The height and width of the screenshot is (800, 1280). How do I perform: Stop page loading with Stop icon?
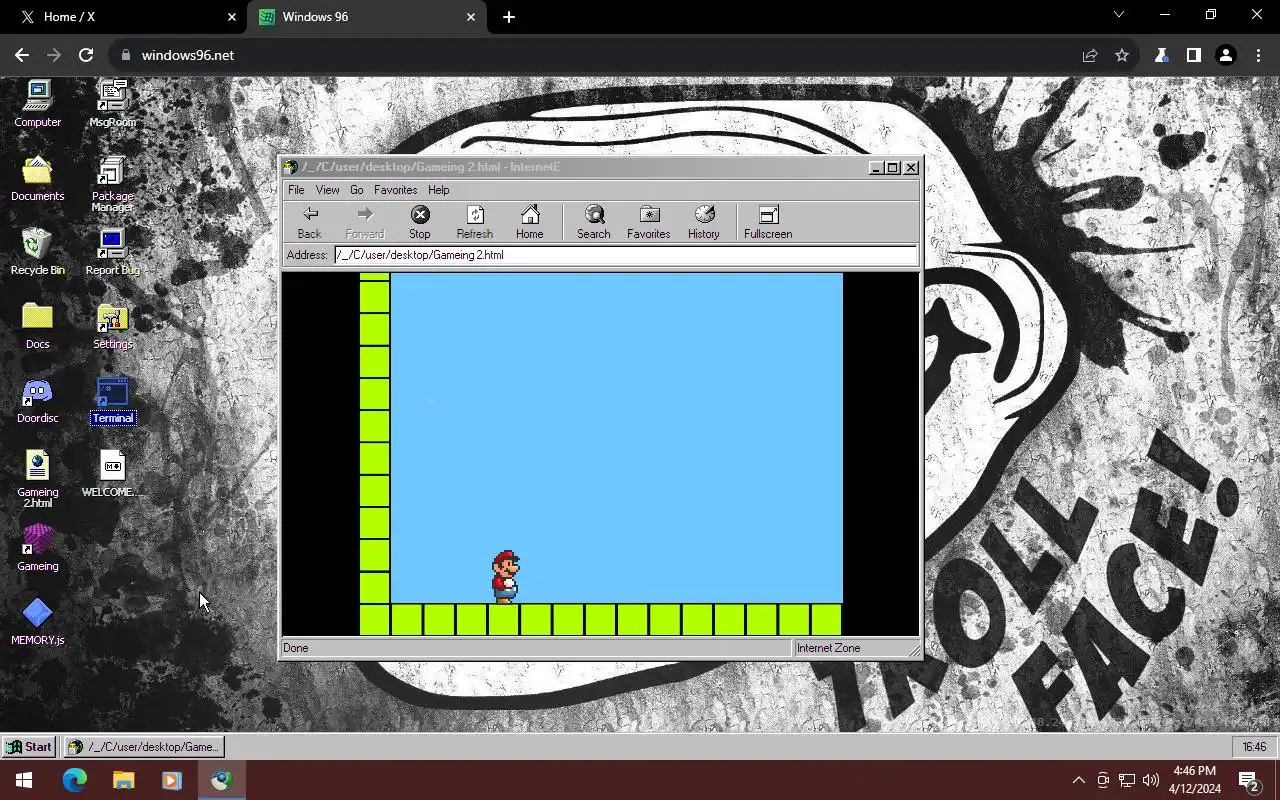tap(420, 222)
